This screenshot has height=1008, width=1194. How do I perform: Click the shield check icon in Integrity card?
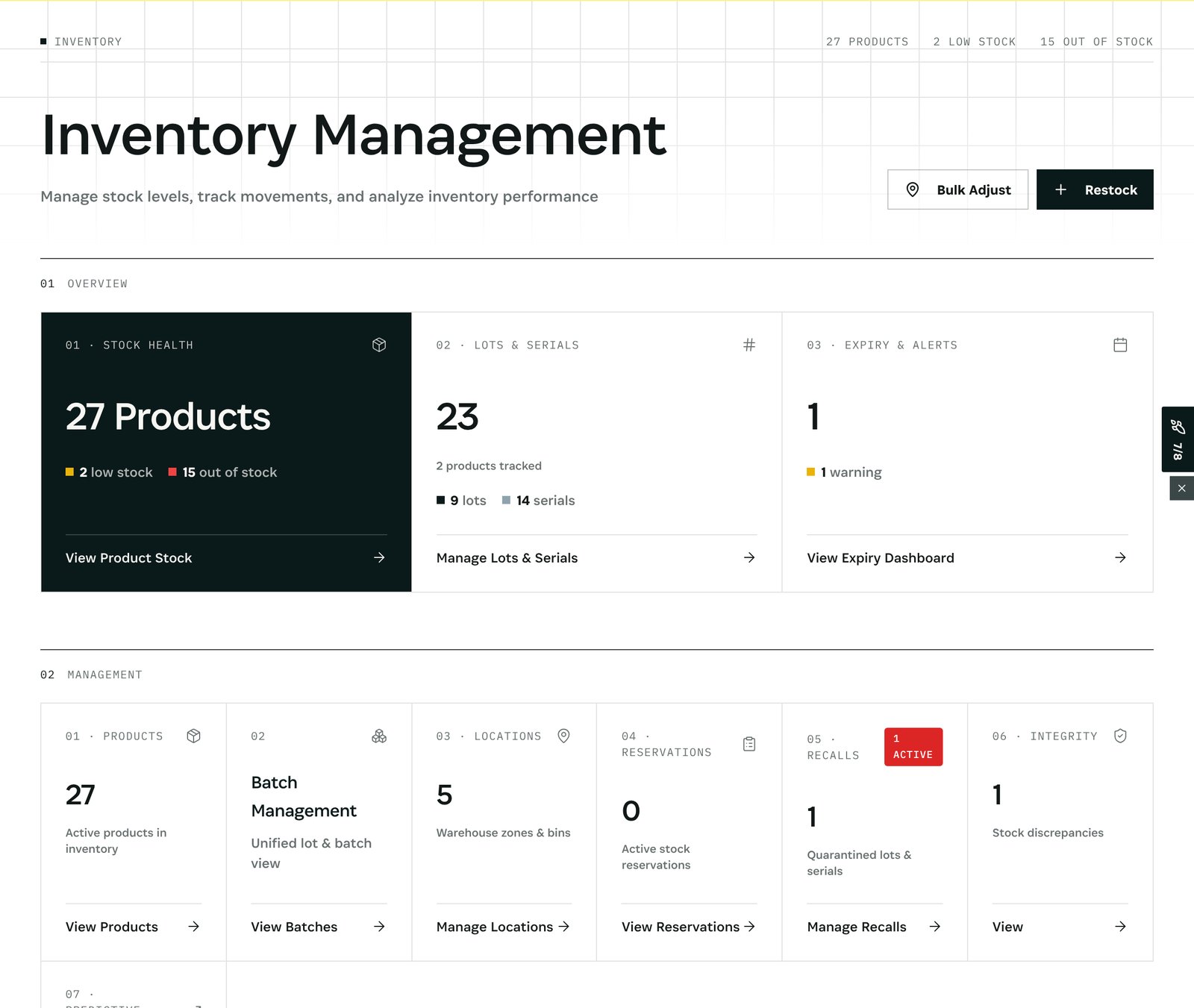1120,736
